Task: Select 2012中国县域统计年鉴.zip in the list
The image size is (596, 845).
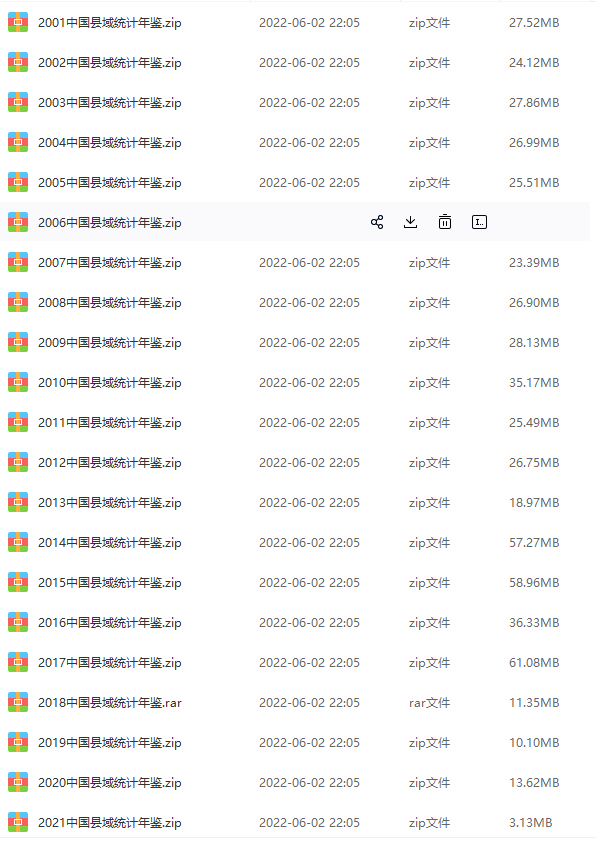Action: 295,462
